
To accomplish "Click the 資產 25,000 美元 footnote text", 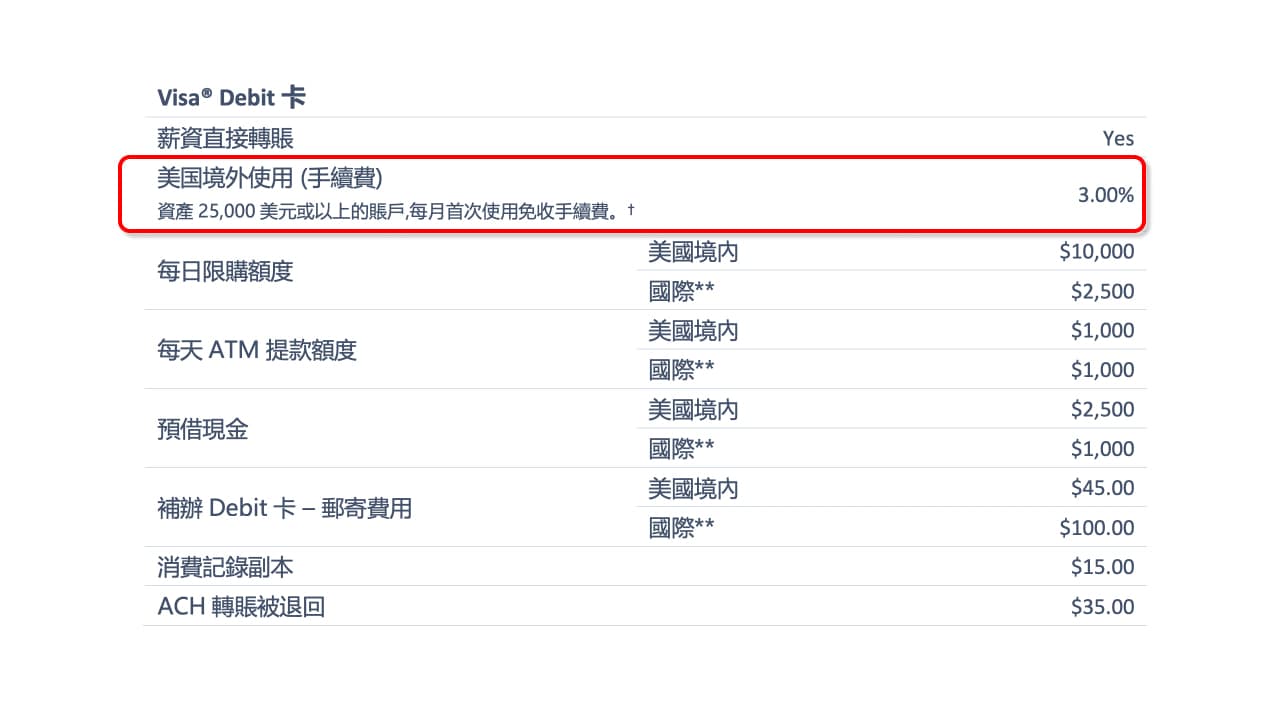I will click(x=396, y=211).
